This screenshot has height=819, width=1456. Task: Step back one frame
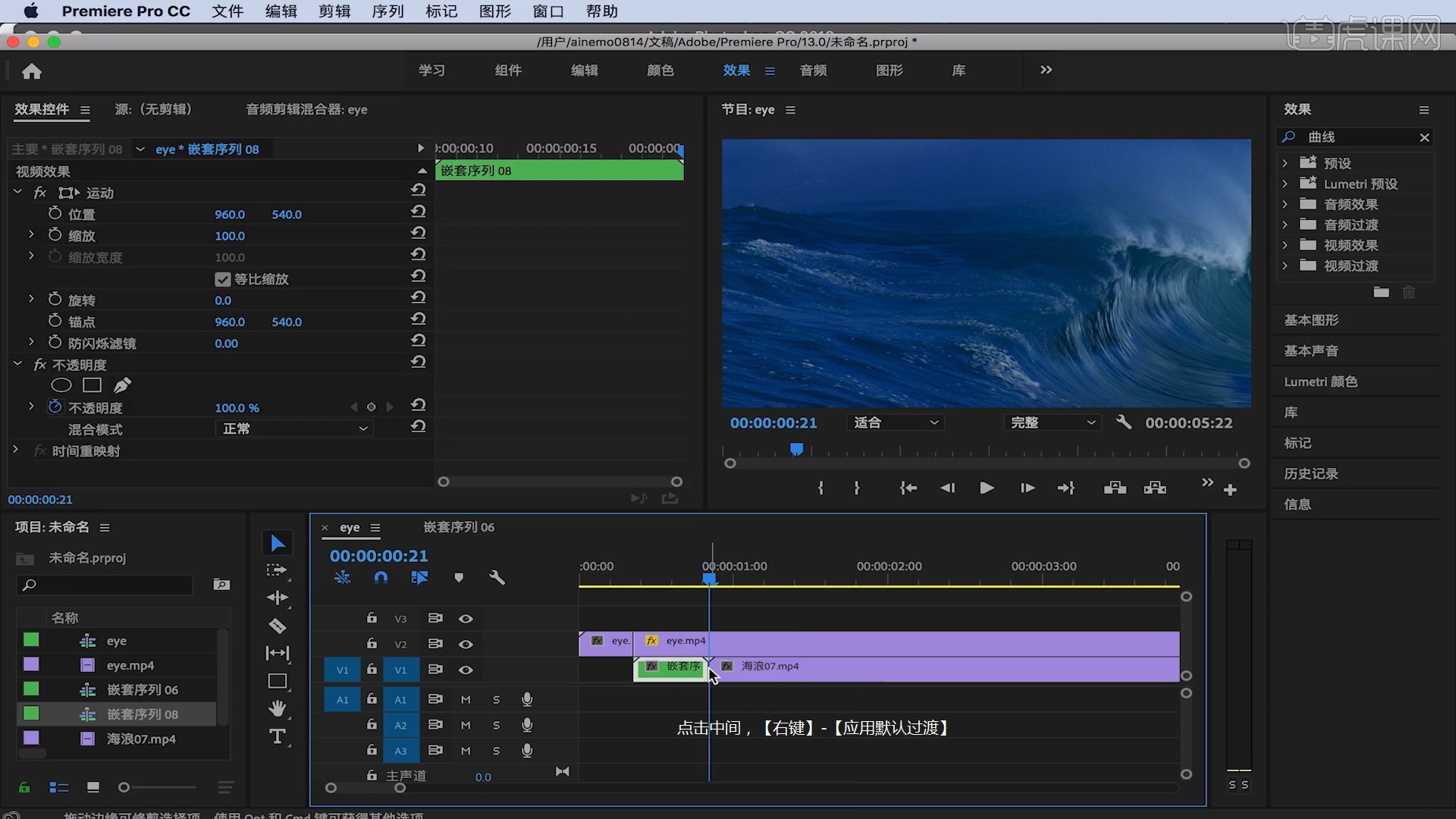pos(948,488)
